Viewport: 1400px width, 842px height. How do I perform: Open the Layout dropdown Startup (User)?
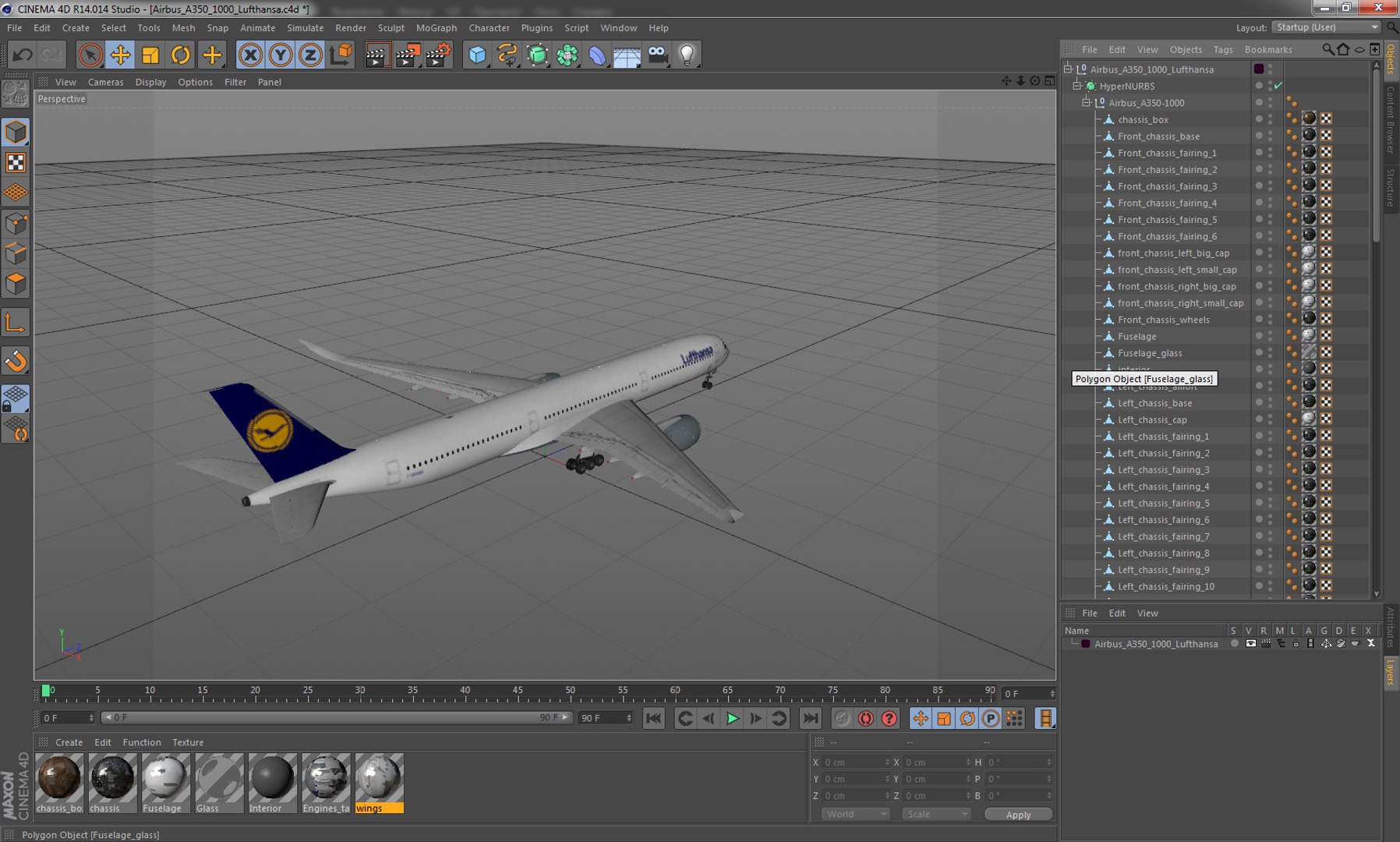click(x=1327, y=27)
